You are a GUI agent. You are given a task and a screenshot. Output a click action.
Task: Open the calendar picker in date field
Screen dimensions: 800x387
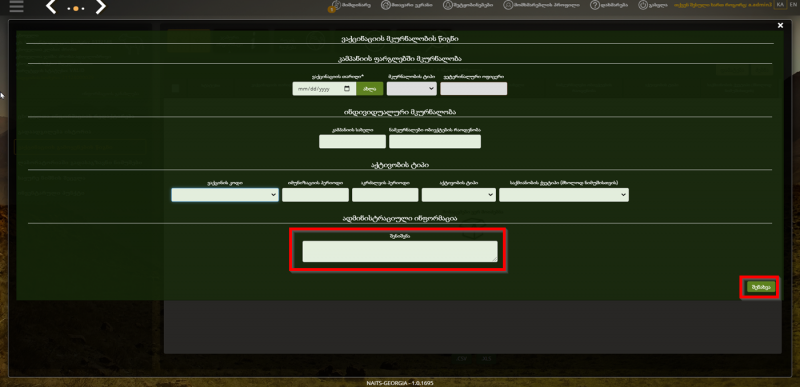pyautogui.click(x=347, y=89)
